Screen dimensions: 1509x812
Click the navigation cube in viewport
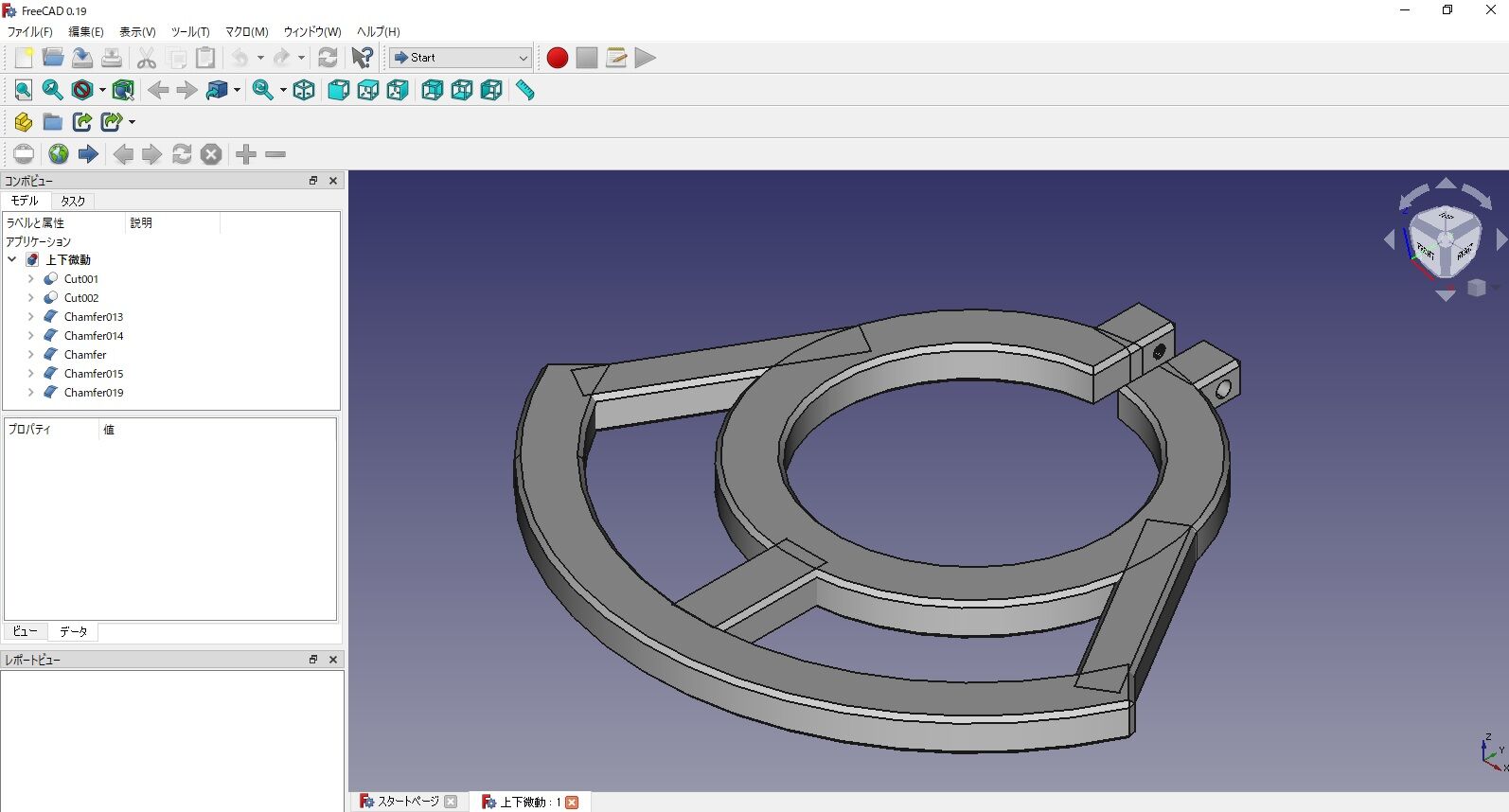pos(1445,240)
